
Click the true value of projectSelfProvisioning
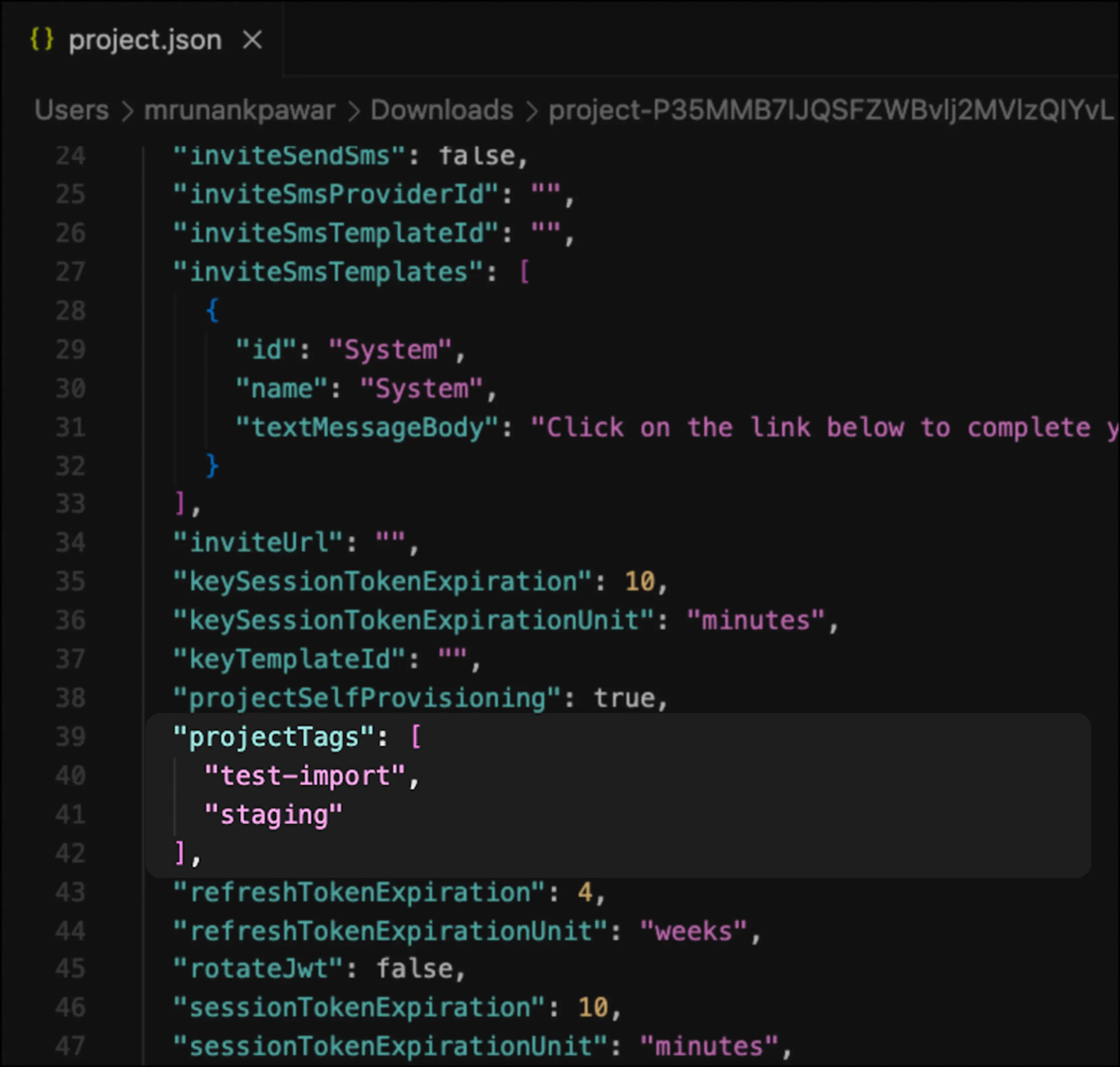pyautogui.click(x=626, y=698)
